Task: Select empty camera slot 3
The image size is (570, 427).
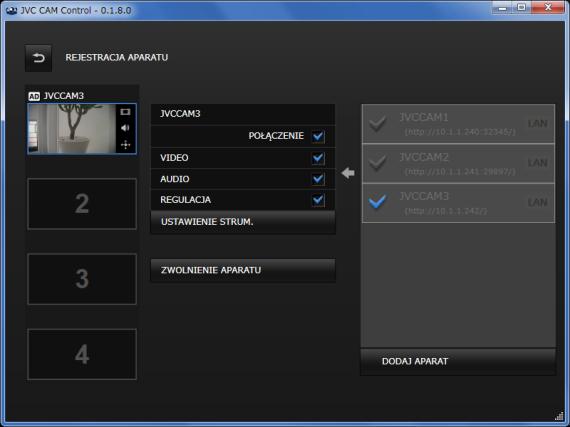Action: tap(82, 279)
